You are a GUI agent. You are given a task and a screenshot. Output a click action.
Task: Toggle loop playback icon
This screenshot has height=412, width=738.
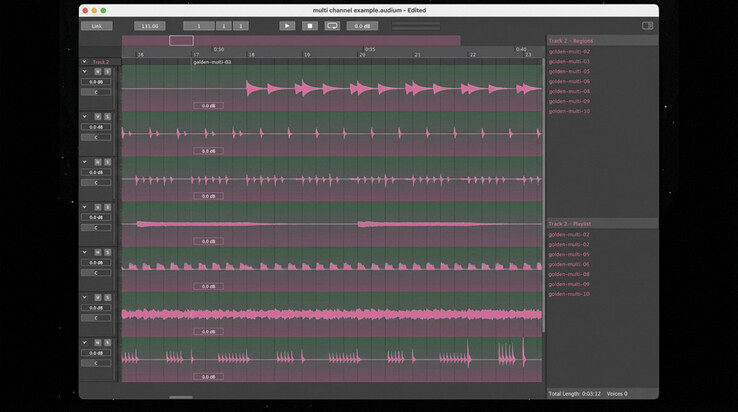[x=332, y=26]
